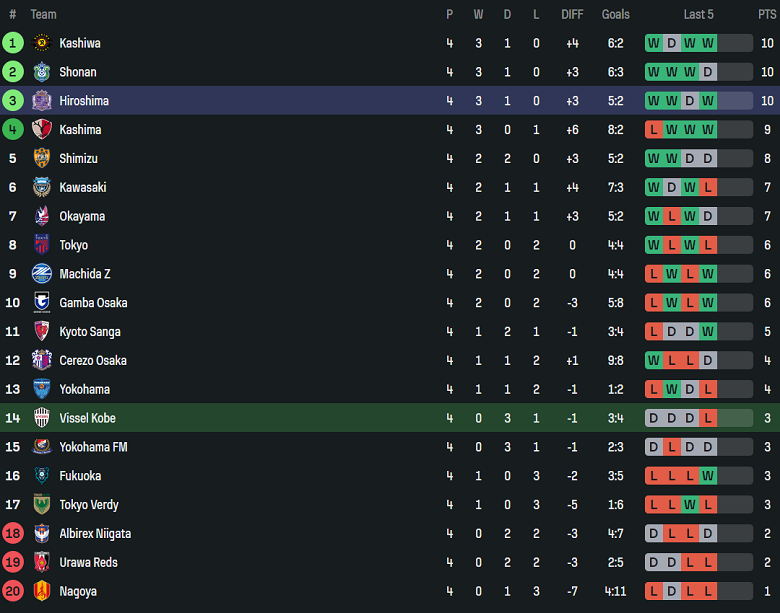Click Fukuoka's green W form result
This screenshot has height=613, width=780.
[708, 476]
